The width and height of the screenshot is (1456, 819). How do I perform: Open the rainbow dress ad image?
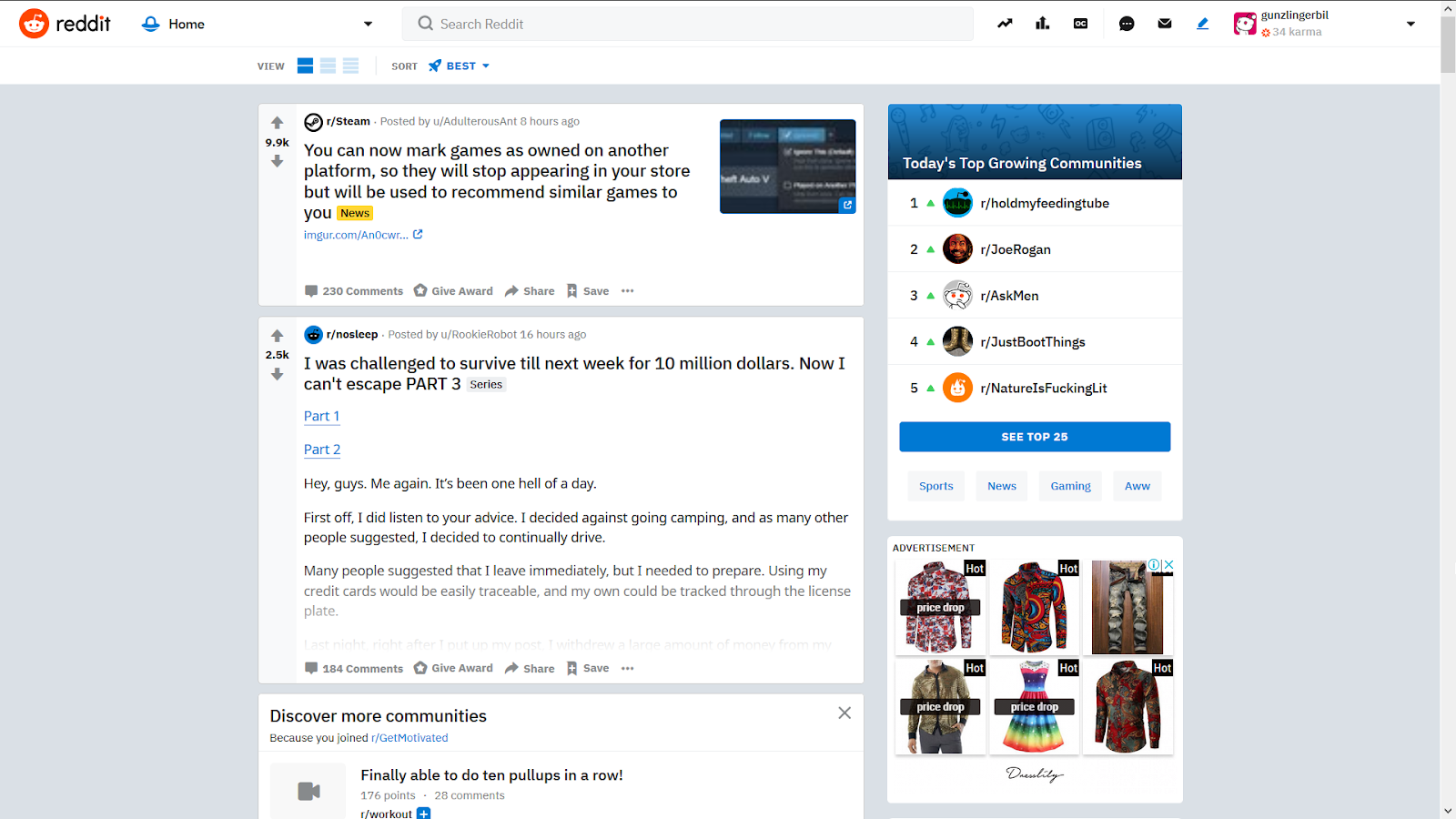coord(1034,707)
